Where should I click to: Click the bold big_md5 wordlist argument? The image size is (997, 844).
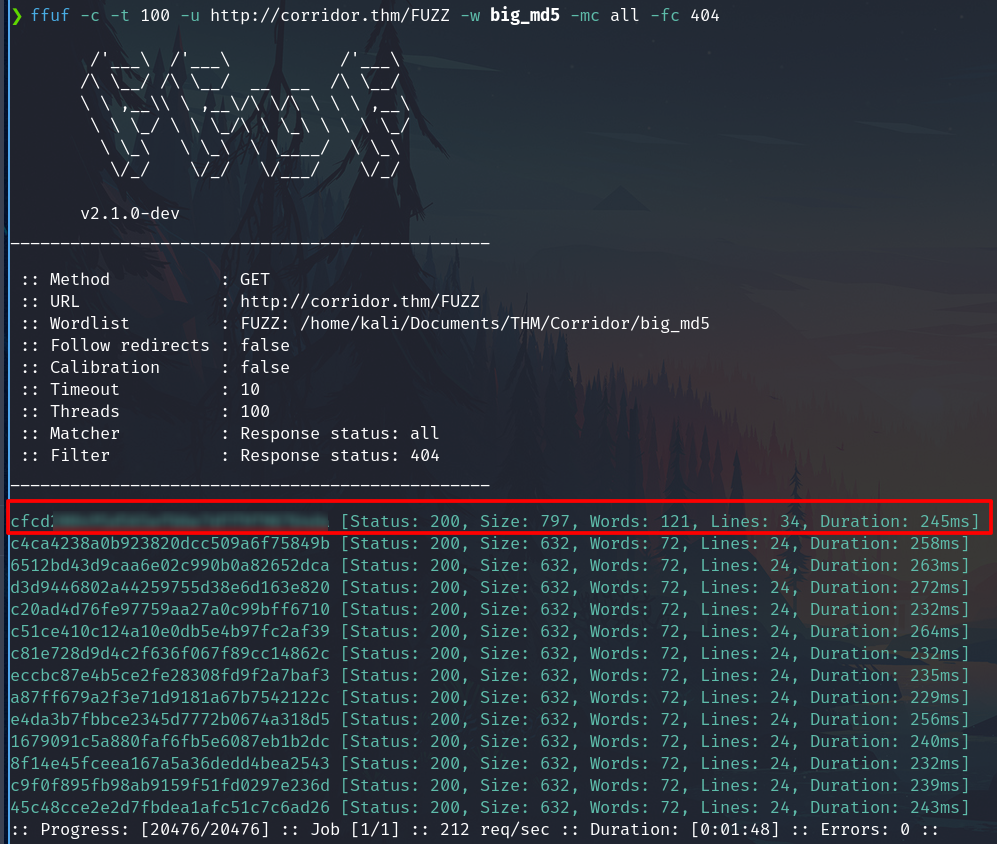[x=524, y=16]
